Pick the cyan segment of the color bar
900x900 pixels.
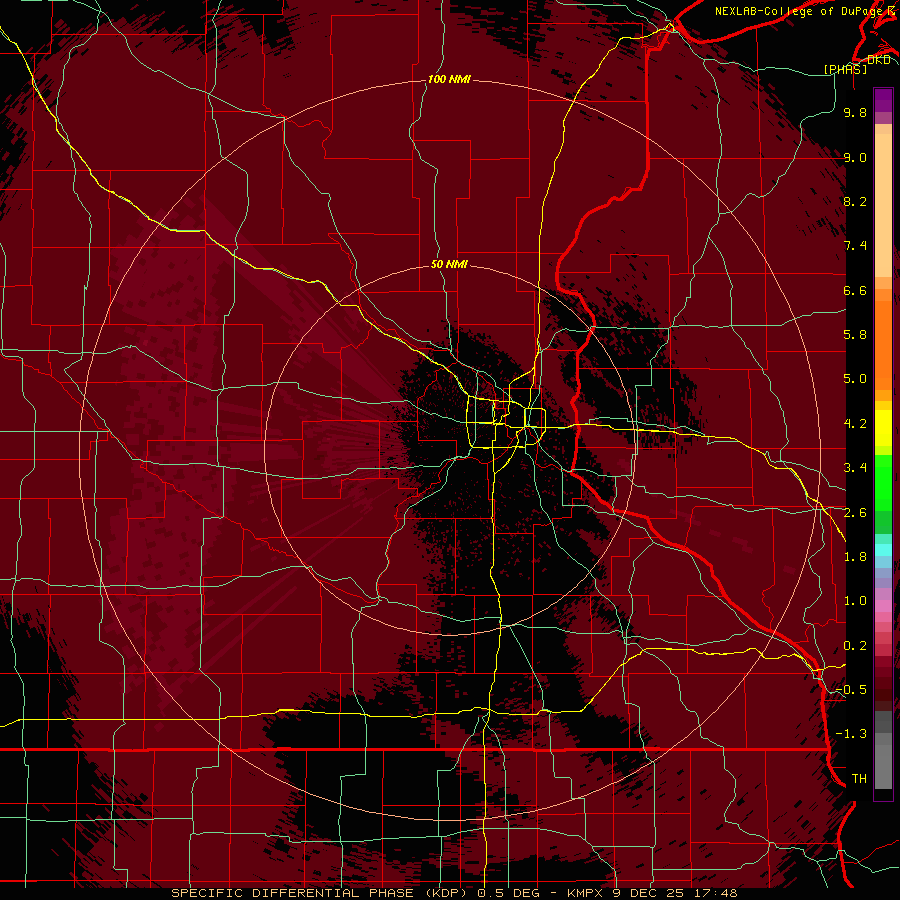(x=883, y=550)
